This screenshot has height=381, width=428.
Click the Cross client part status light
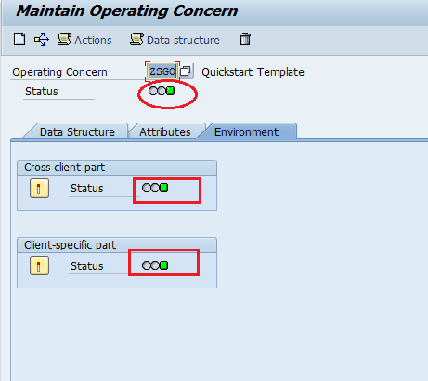(155, 188)
